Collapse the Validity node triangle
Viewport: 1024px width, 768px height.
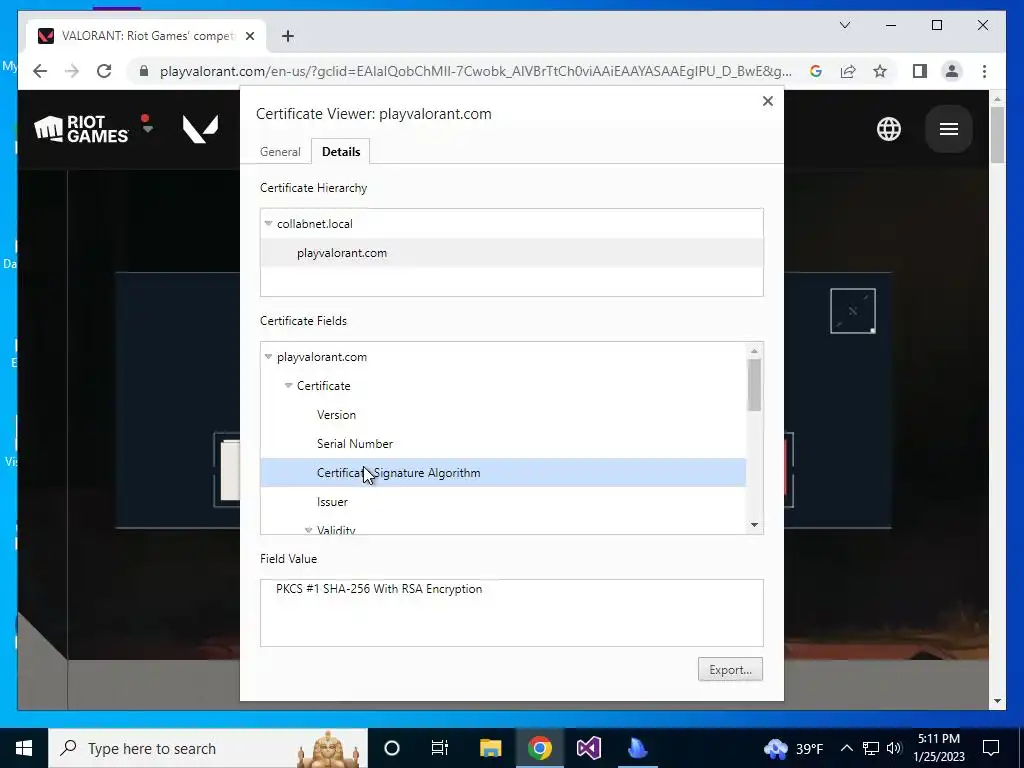click(308, 530)
